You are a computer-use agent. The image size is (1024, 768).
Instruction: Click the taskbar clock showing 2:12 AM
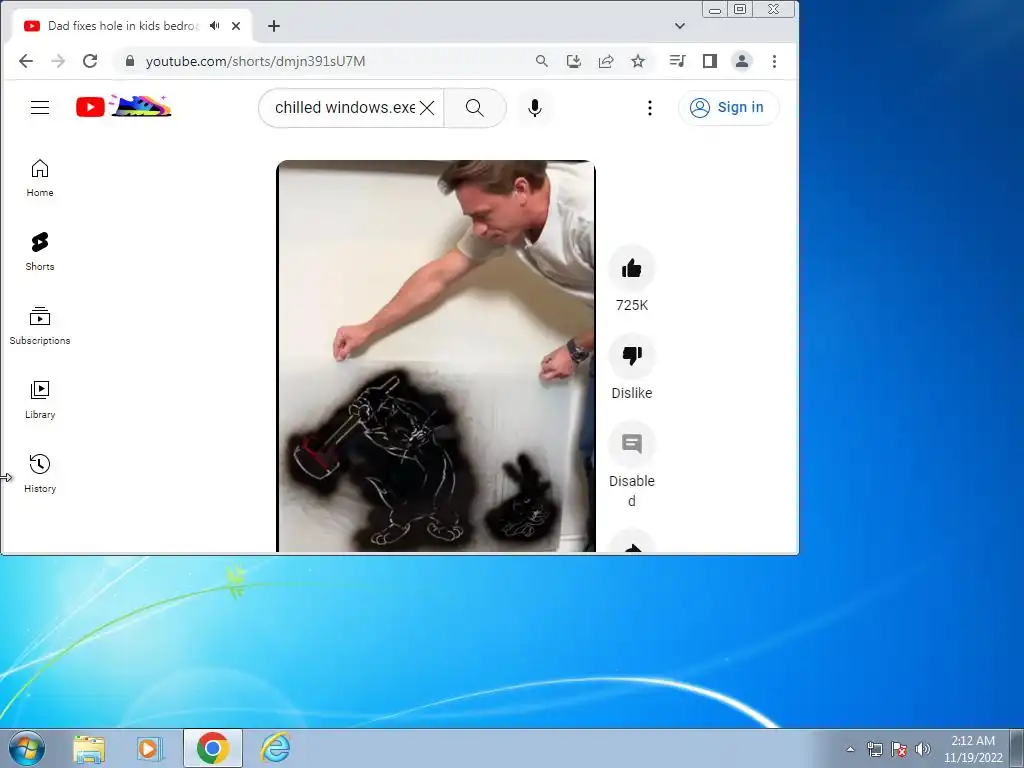pos(973,749)
